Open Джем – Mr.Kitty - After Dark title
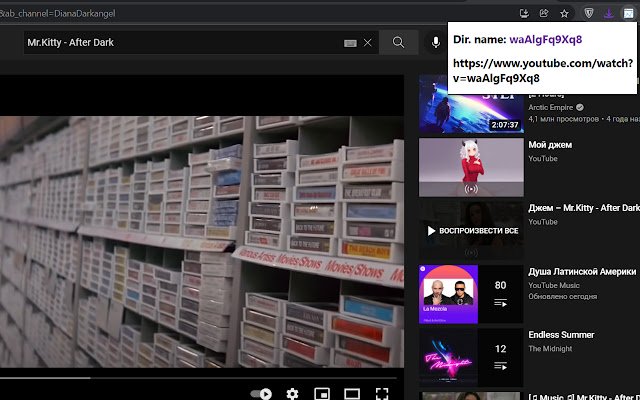 pyautogui.click(x=584, y=208)
